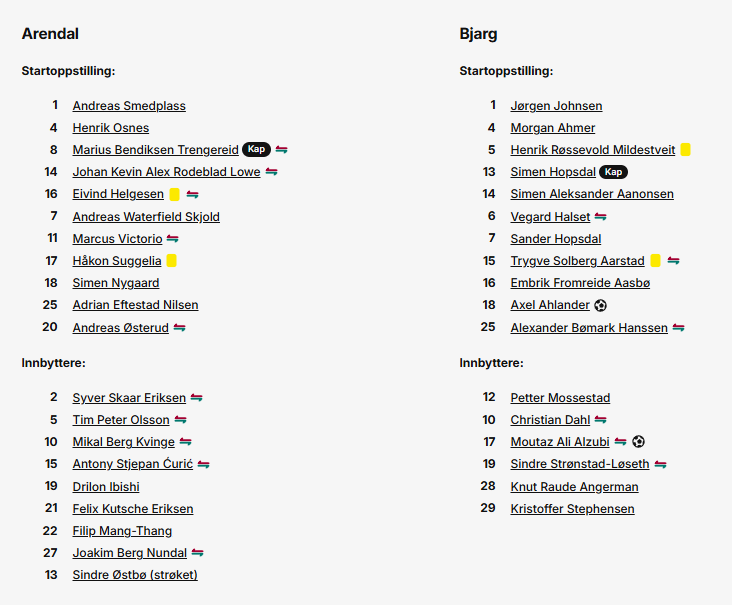Select substitute Filip Mang-Thang
Viewport: 732px width, 605px height.
[x=122, y=531]
